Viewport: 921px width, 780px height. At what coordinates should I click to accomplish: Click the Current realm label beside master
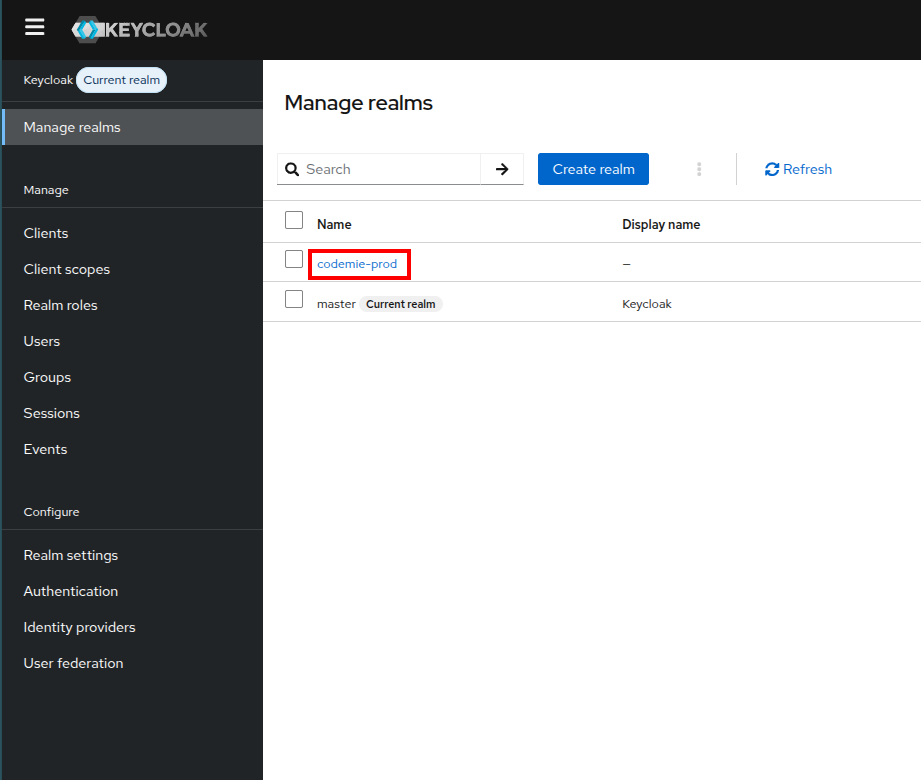click(401, 304)
